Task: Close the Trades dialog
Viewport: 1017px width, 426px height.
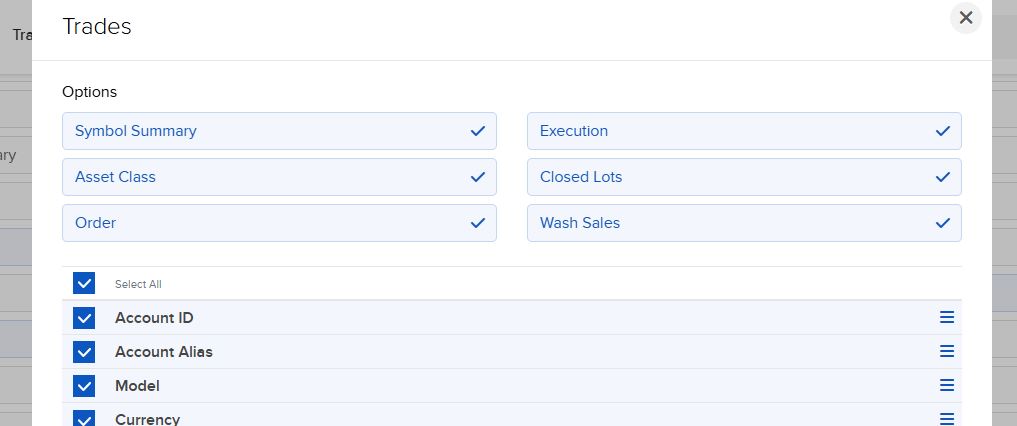Action: coord(965,18)
